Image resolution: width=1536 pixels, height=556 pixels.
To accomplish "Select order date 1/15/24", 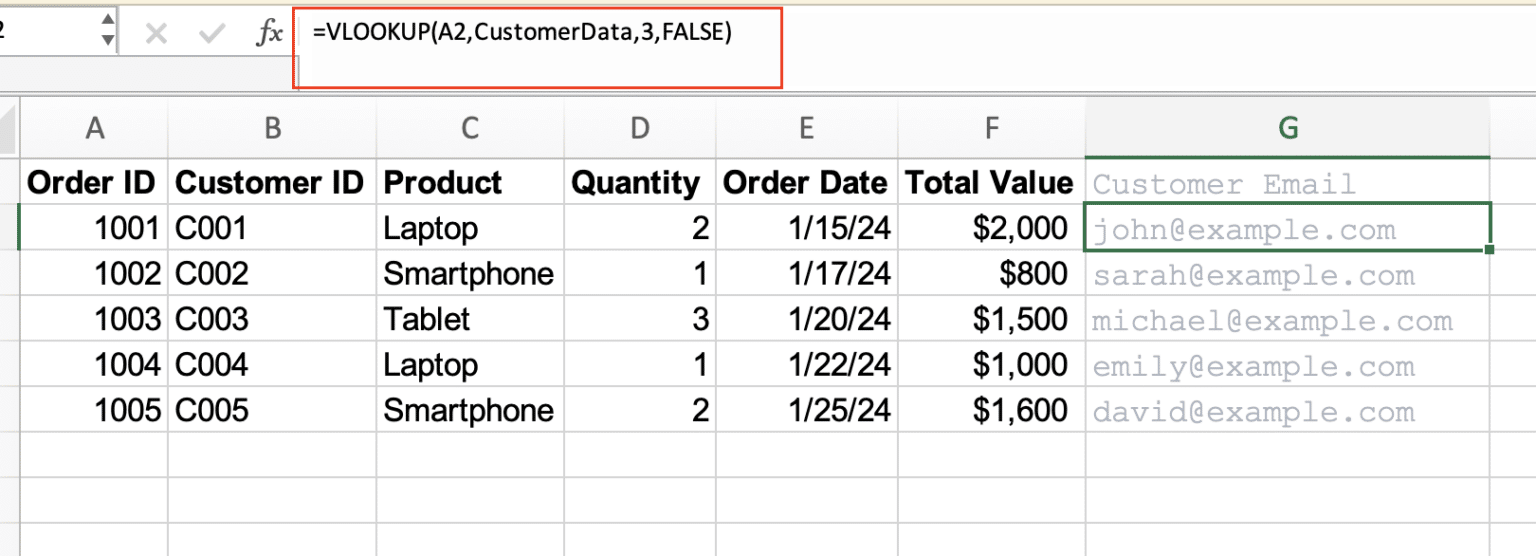I will pyautogui.click(x=806, y=228).
